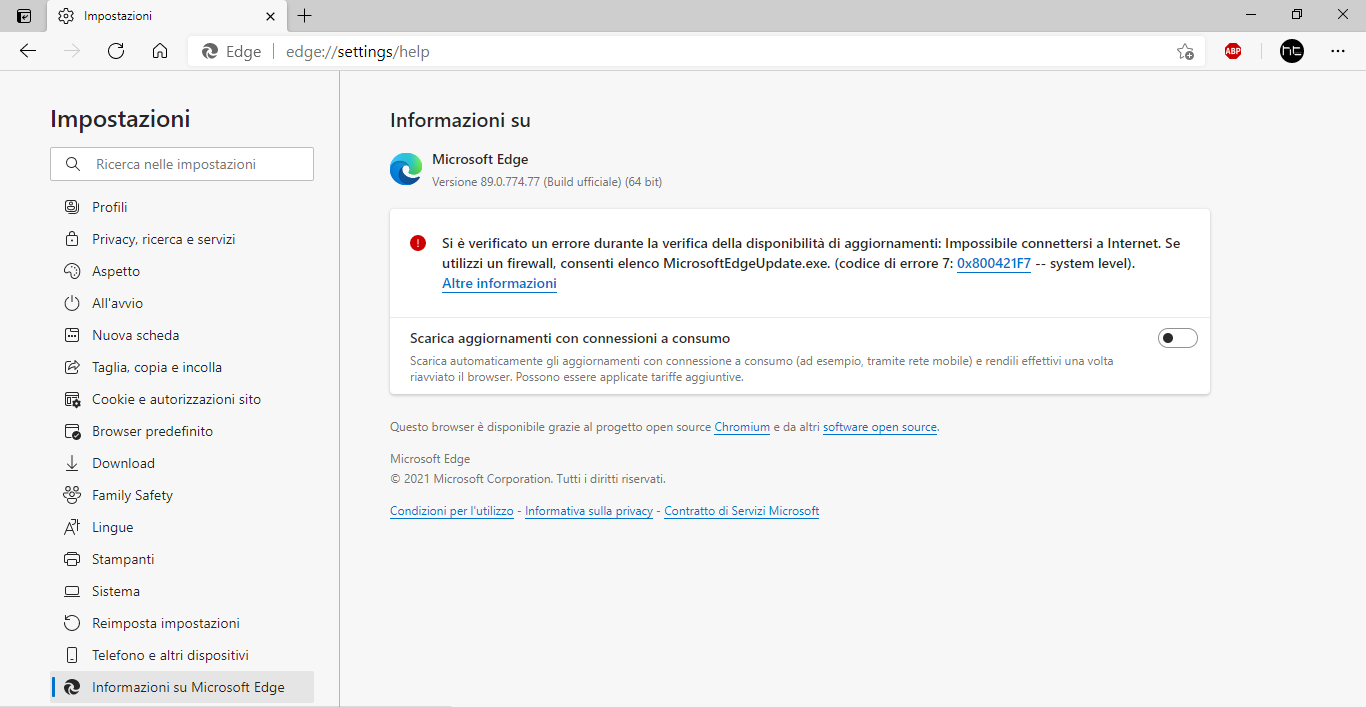1366x707 pixels.
Task: Open the Lingue settings section
Action: point(182,527)
